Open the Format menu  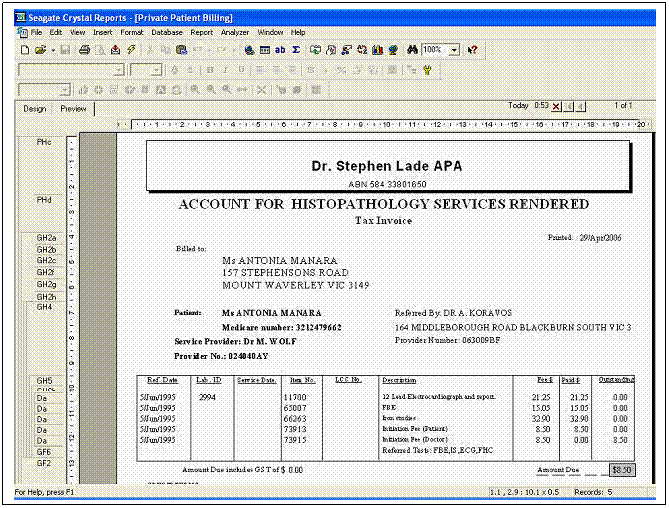(132, 32)
